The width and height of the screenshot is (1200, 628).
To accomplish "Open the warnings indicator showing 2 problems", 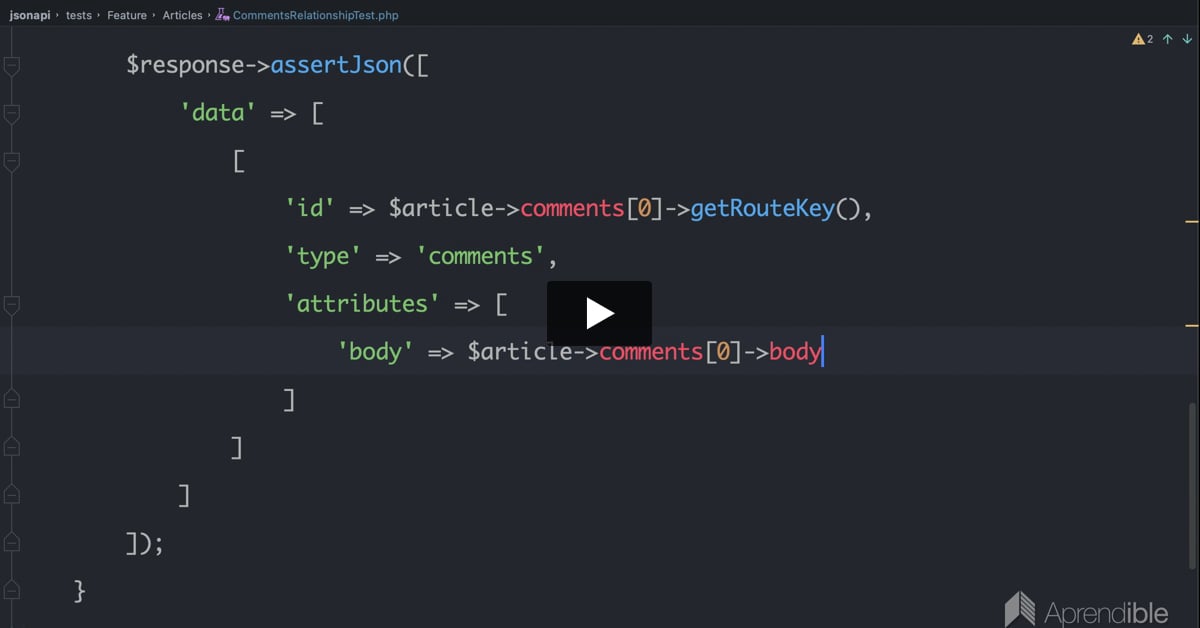I will pos(1142,39).
